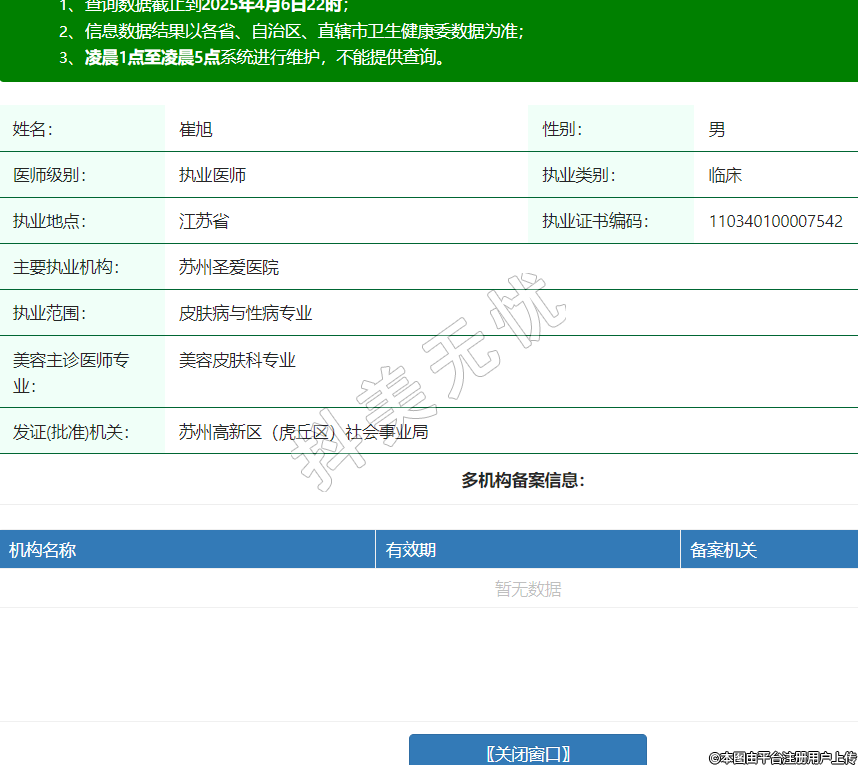
Task: Click the system maintenance notice in green banner
Action: tap(264, 57)
